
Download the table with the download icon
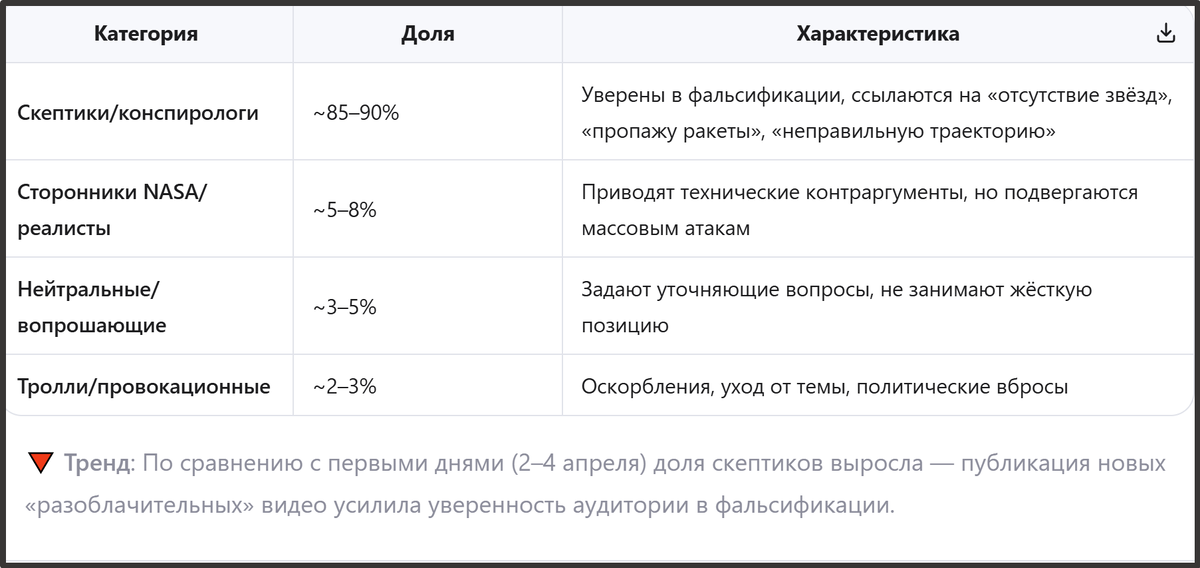click(1165, 34)
